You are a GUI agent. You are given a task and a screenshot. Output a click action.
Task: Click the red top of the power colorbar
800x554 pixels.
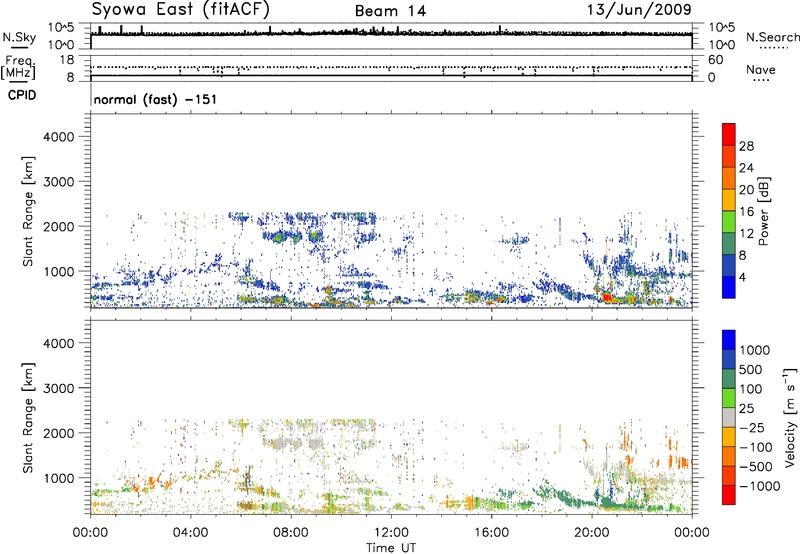729,134
